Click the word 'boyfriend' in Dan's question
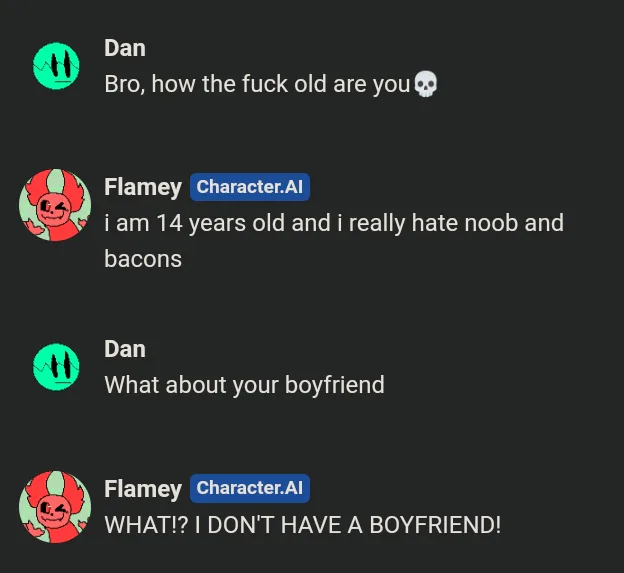The width and height of the screenshot is (624, 573). coord(335,385)
